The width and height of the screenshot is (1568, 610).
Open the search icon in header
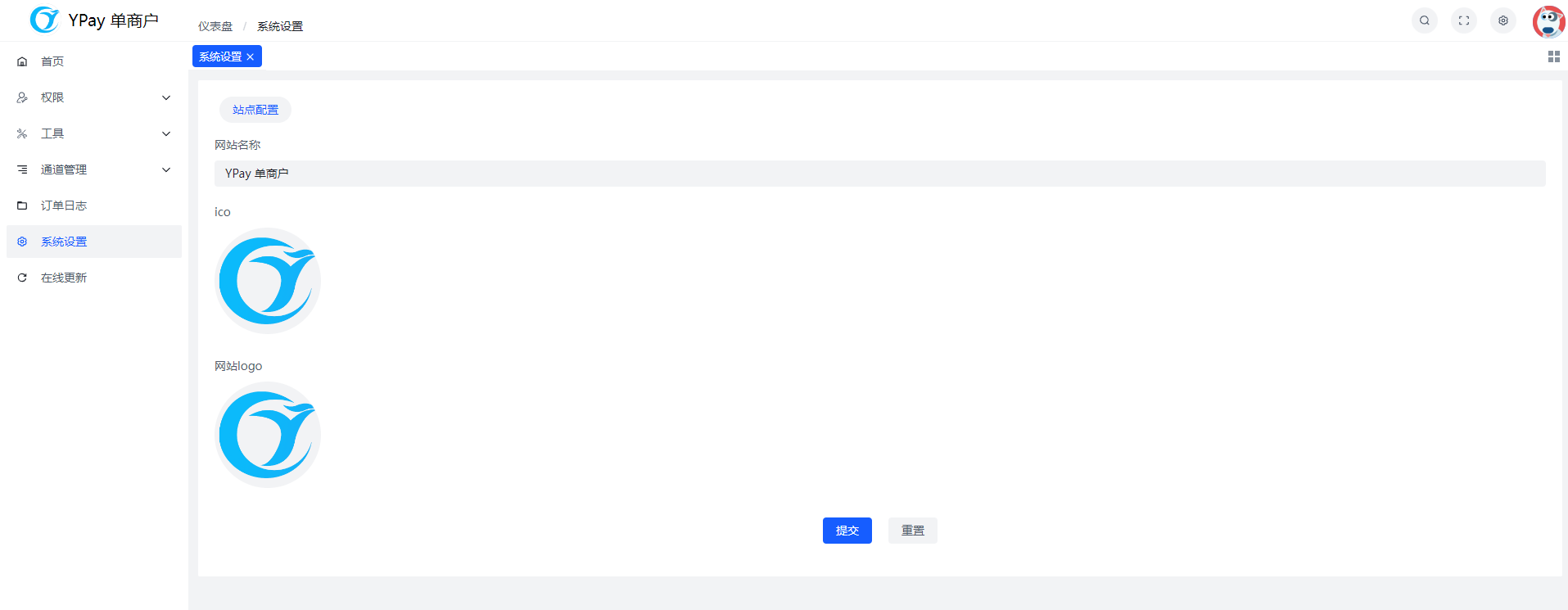click(1425, 20)
